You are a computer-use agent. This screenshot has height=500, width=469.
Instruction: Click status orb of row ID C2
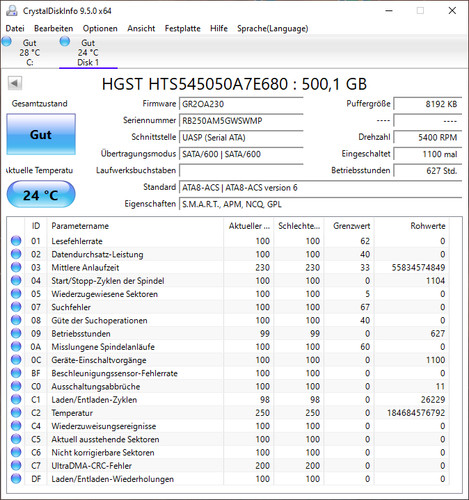click(16, 413)
